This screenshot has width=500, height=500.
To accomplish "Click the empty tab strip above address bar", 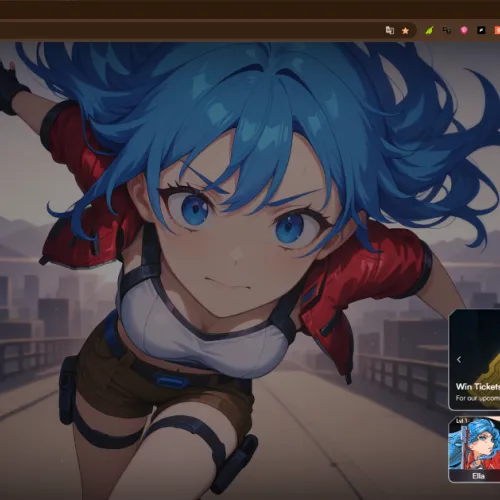I will (250, 9).
